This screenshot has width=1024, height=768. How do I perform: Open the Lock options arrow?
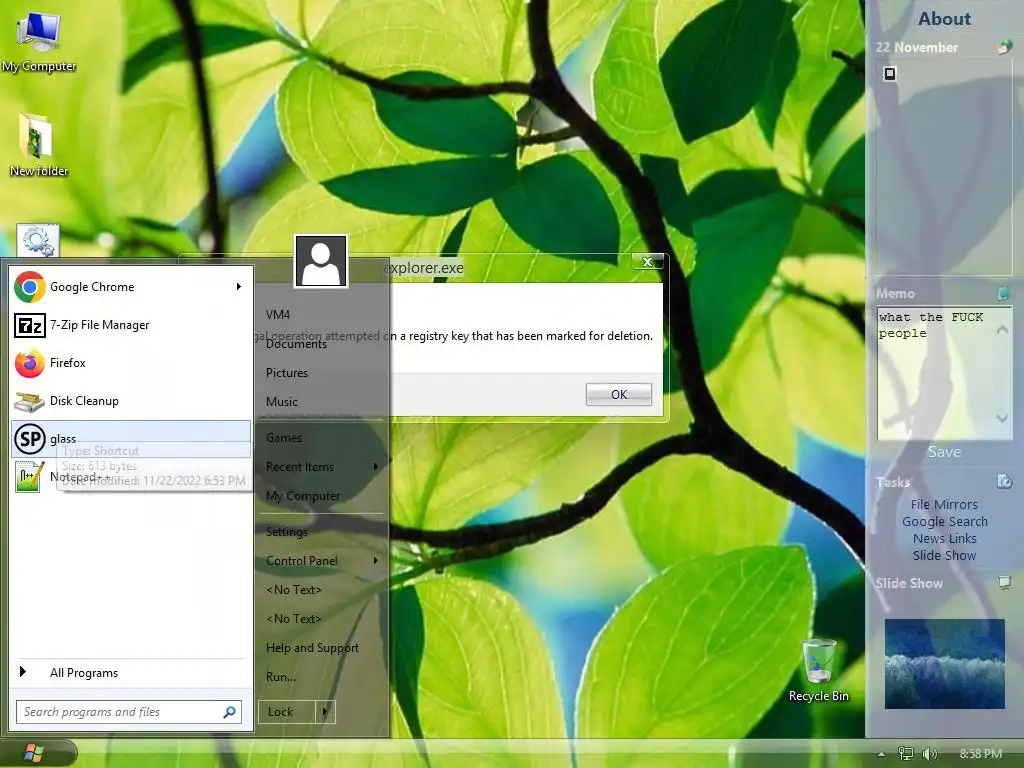(325, 712)
